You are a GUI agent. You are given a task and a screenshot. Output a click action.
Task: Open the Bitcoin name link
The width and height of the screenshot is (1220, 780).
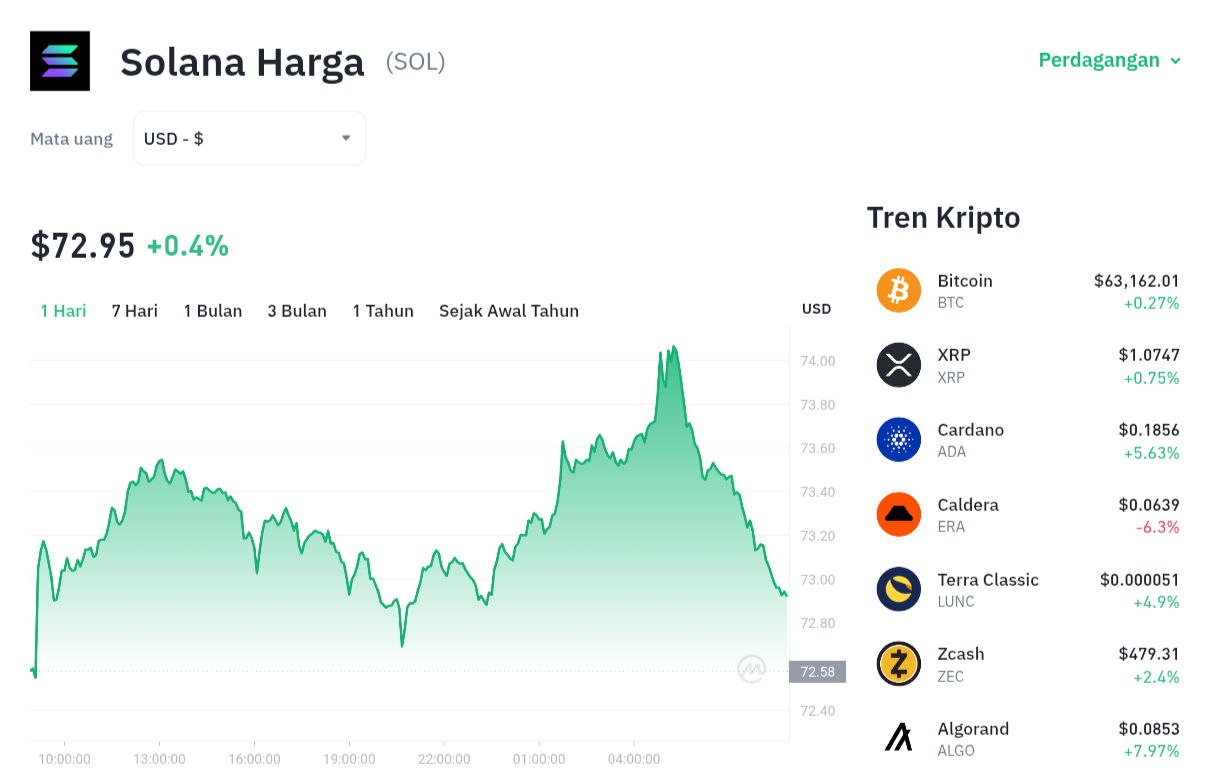(x=965, y=281)
